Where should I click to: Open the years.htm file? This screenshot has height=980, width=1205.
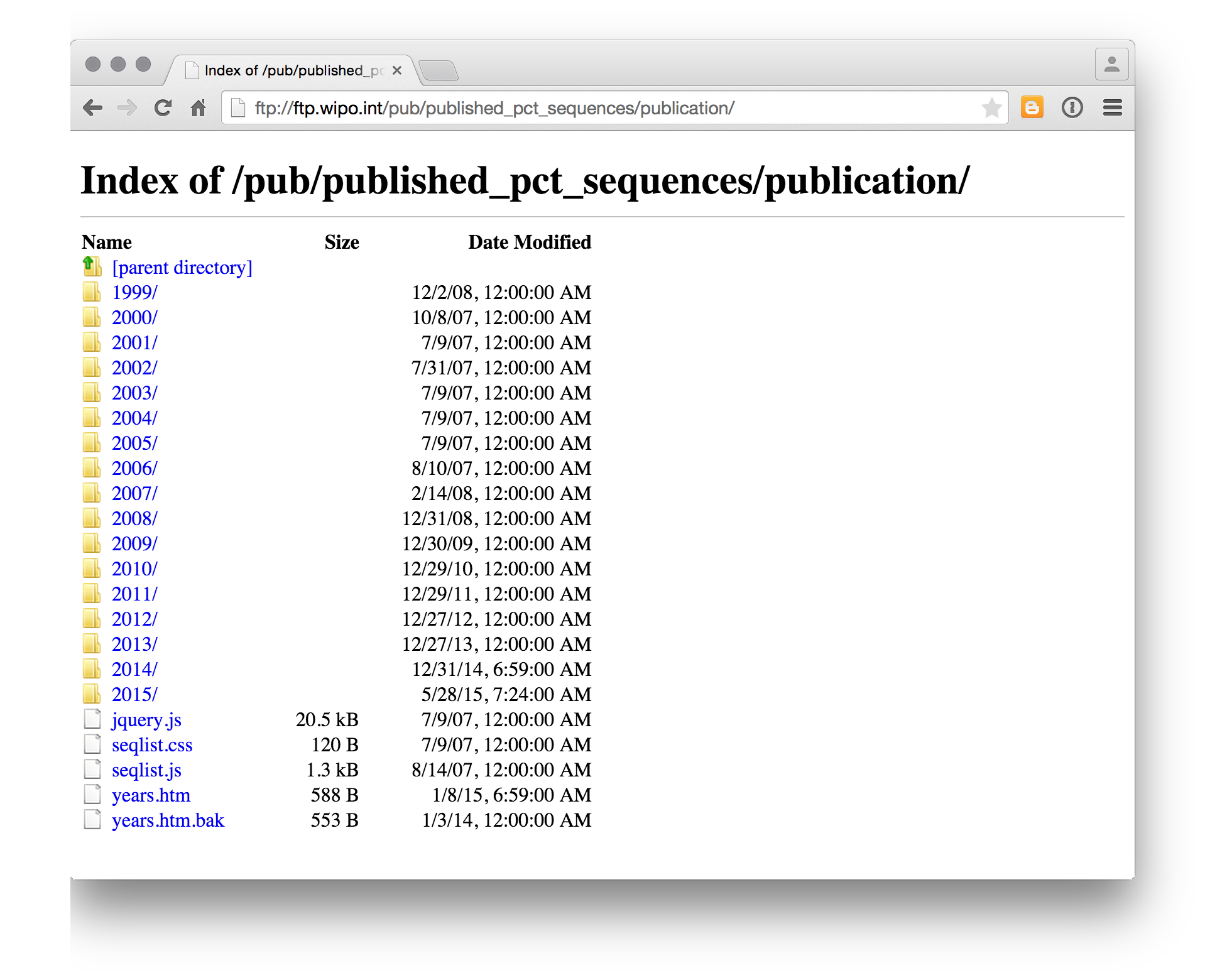(151, 795)
